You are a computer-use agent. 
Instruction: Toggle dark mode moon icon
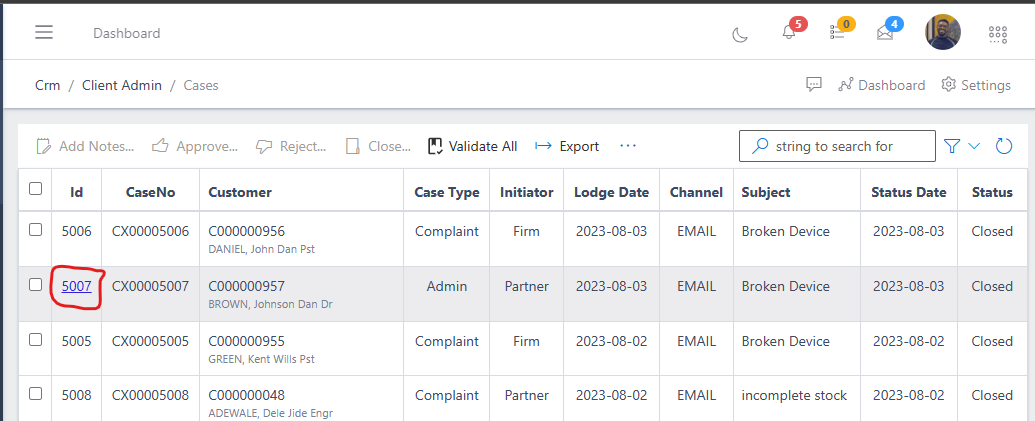coord(740,34)
